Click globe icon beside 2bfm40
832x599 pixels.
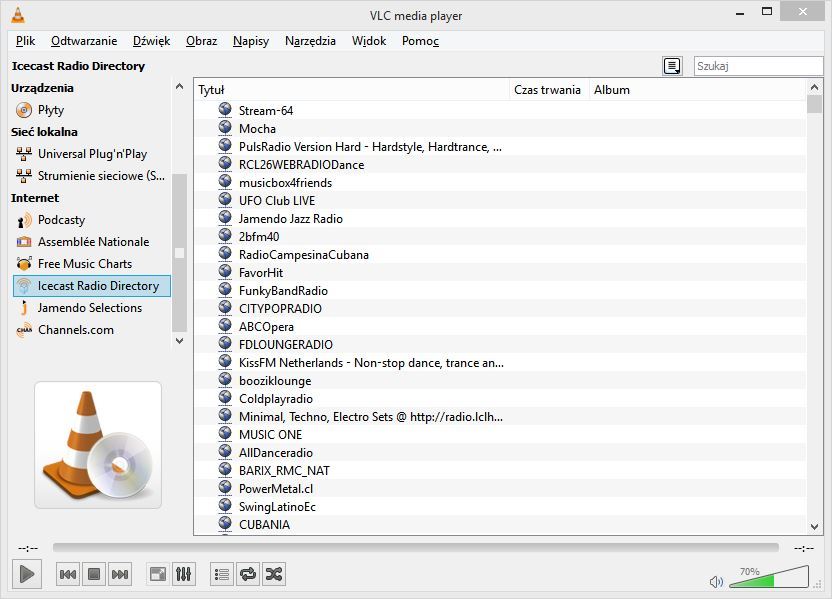pyautogui.click(x=225, y=236)
